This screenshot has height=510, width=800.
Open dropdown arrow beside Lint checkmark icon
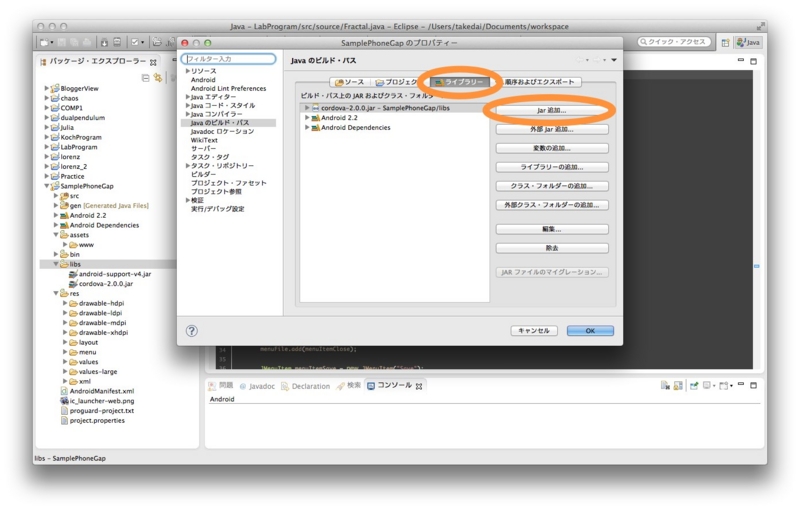point(142,43)
